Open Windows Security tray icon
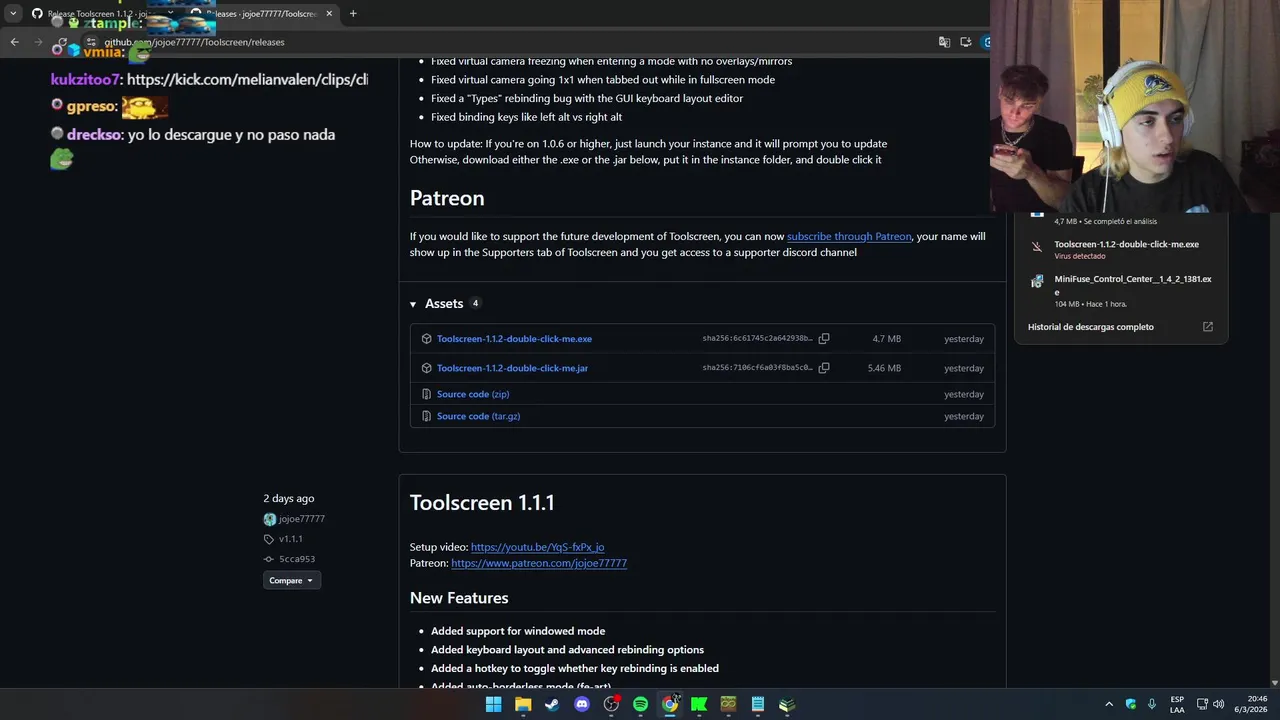This screenshot has width=1280, height=720. pyautogui.click(x=1131, y=704)
